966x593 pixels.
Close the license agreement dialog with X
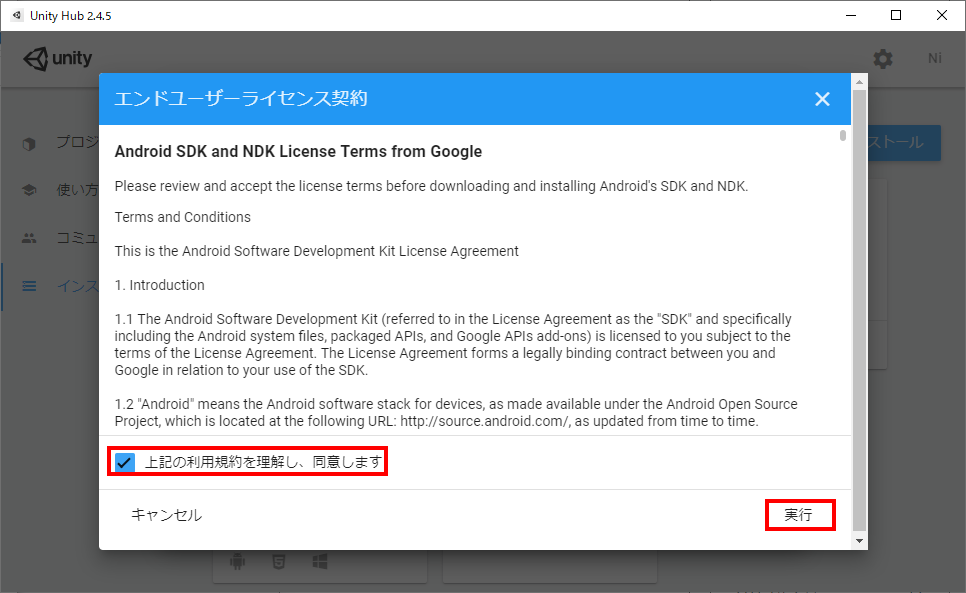[x=822, y=99]
